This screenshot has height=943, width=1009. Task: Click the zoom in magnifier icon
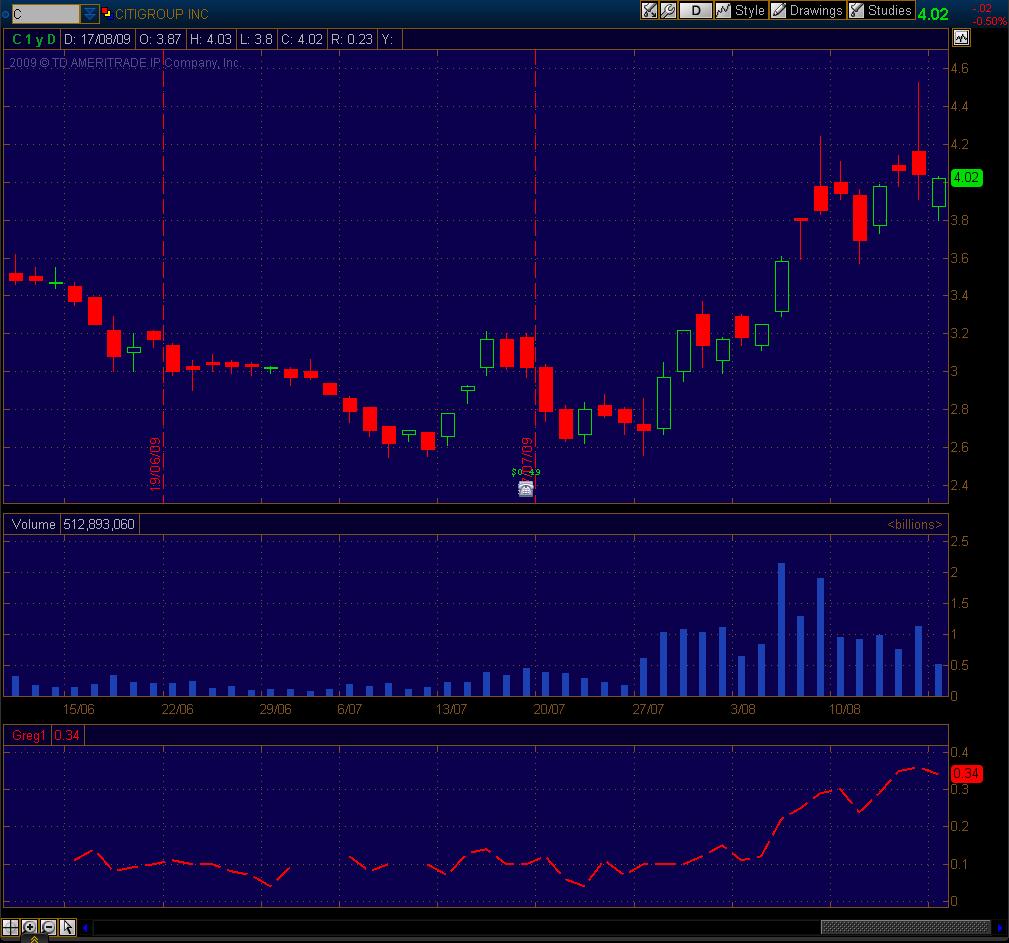30,927
